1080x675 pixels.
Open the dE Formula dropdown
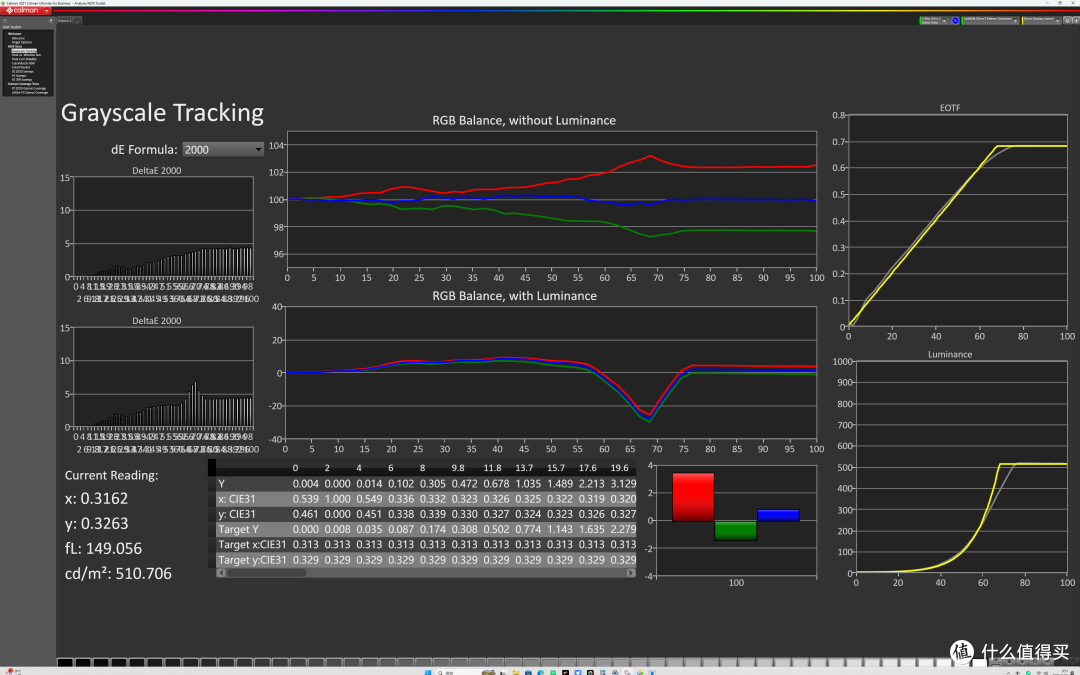click(222, 149)
